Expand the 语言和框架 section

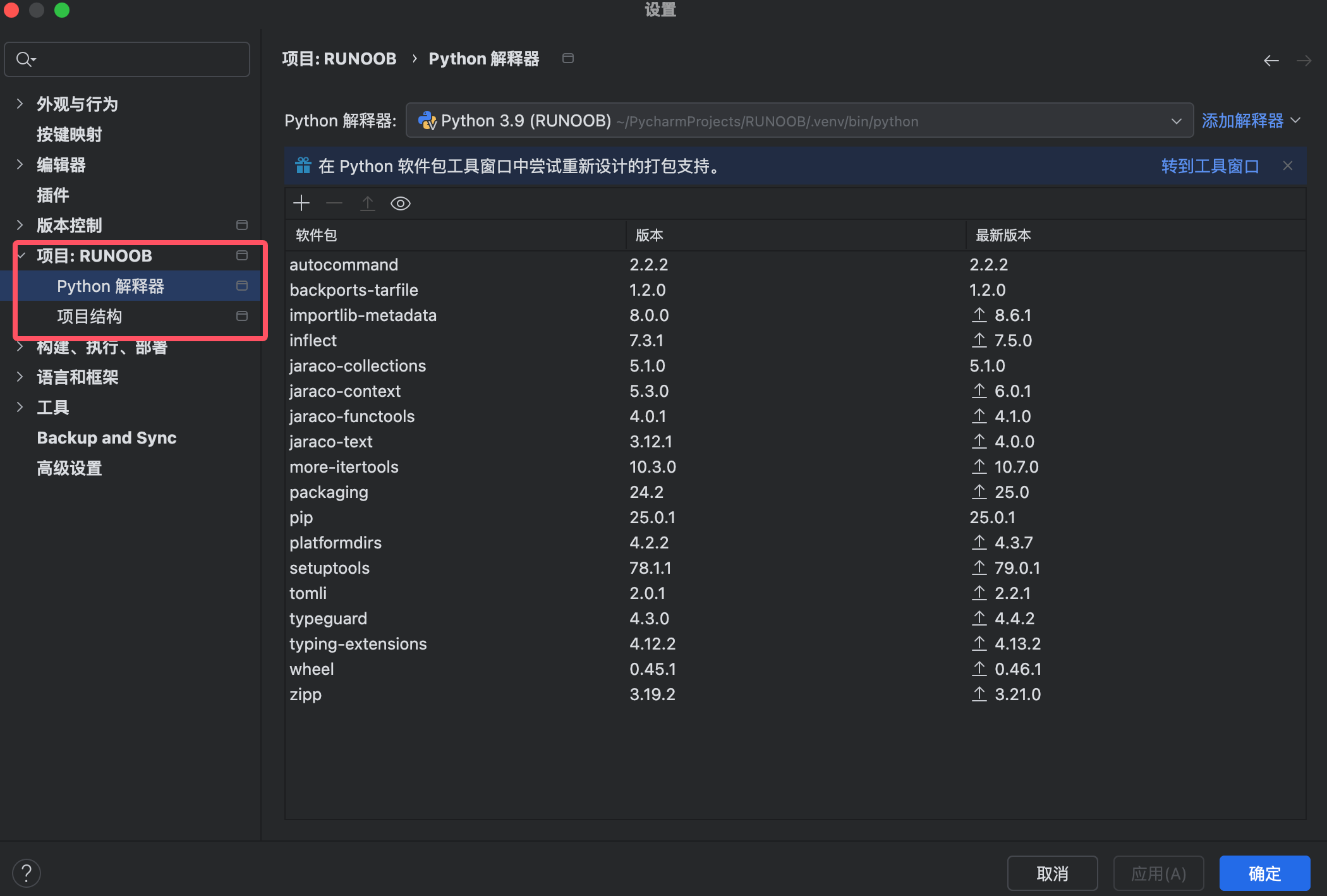click(20, 377)
